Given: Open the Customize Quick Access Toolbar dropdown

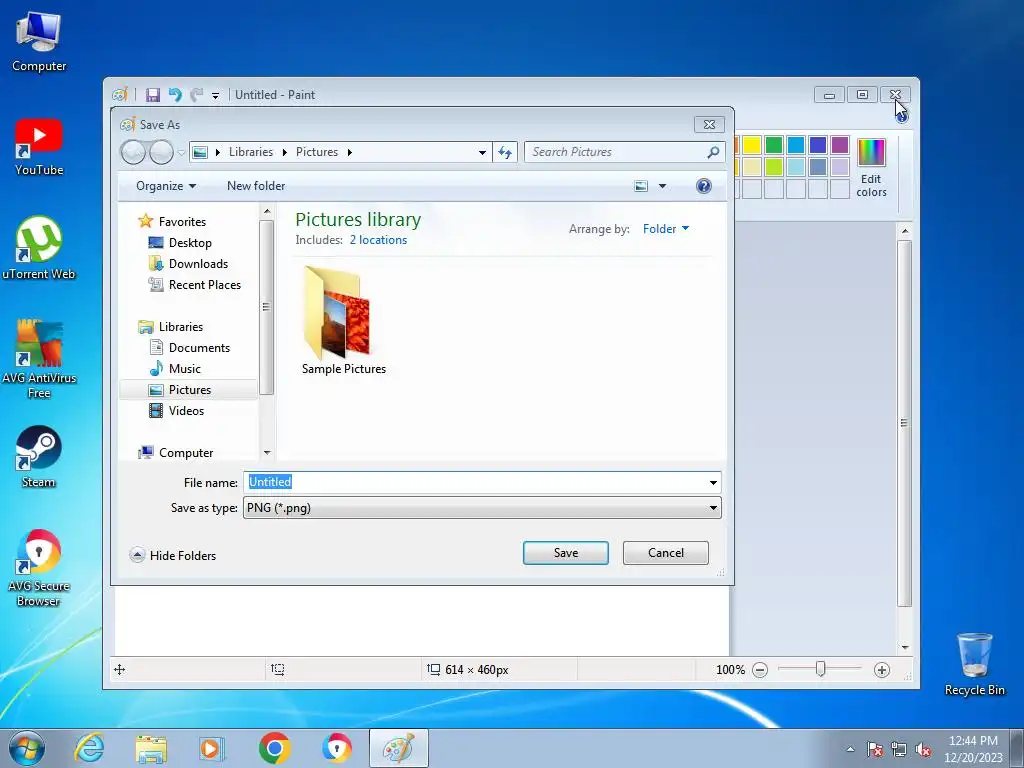Looking at the screenshot, I should click(215, 96).
